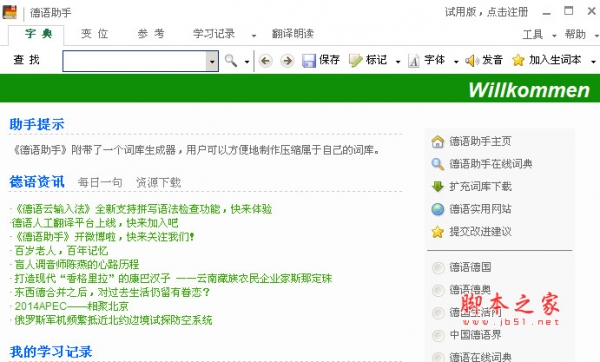The image size is (600, 362).
Task: Open 德语助手主页 link
Action: 480,142
